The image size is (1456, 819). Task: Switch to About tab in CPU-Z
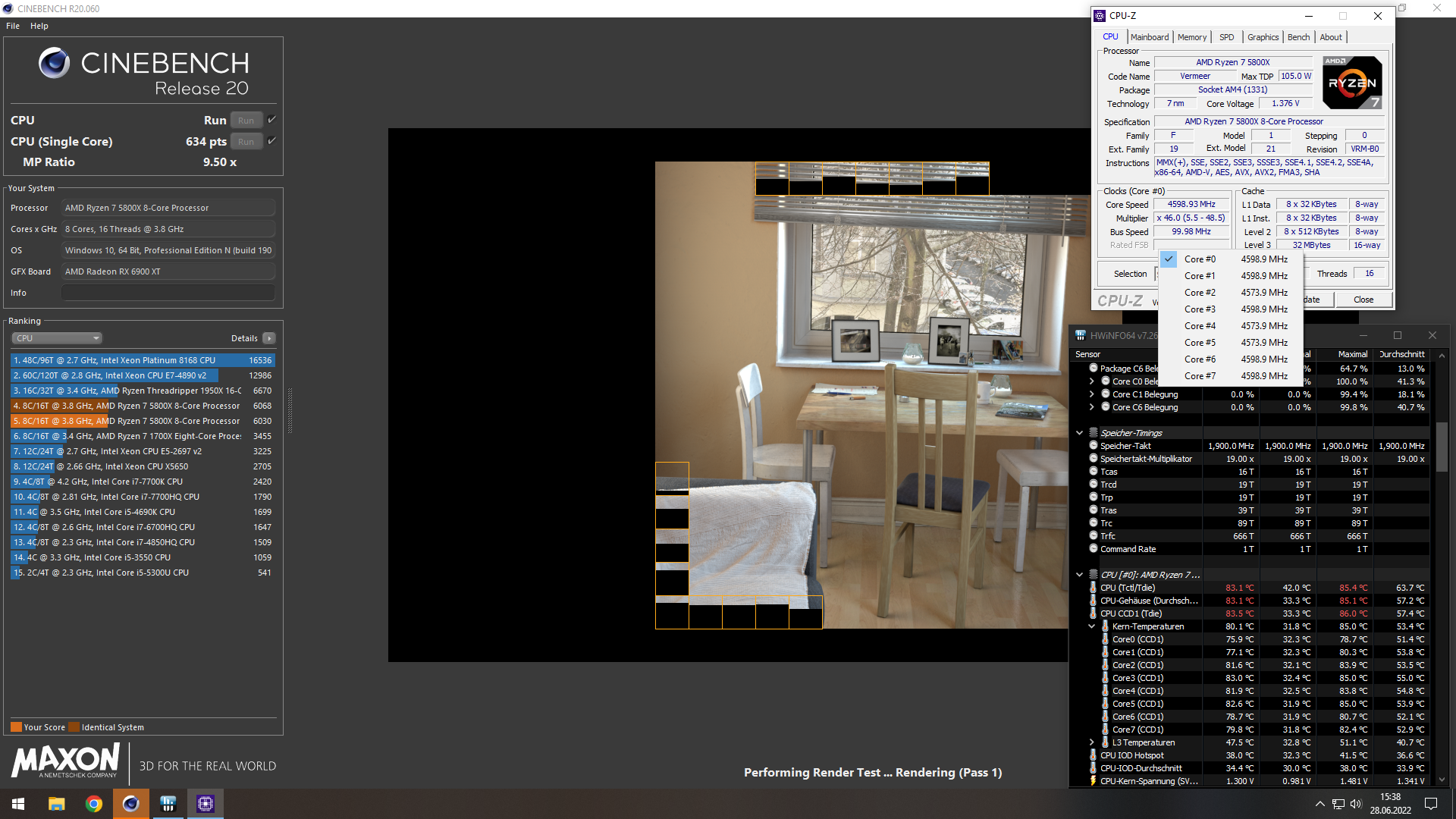(1331, 37)
